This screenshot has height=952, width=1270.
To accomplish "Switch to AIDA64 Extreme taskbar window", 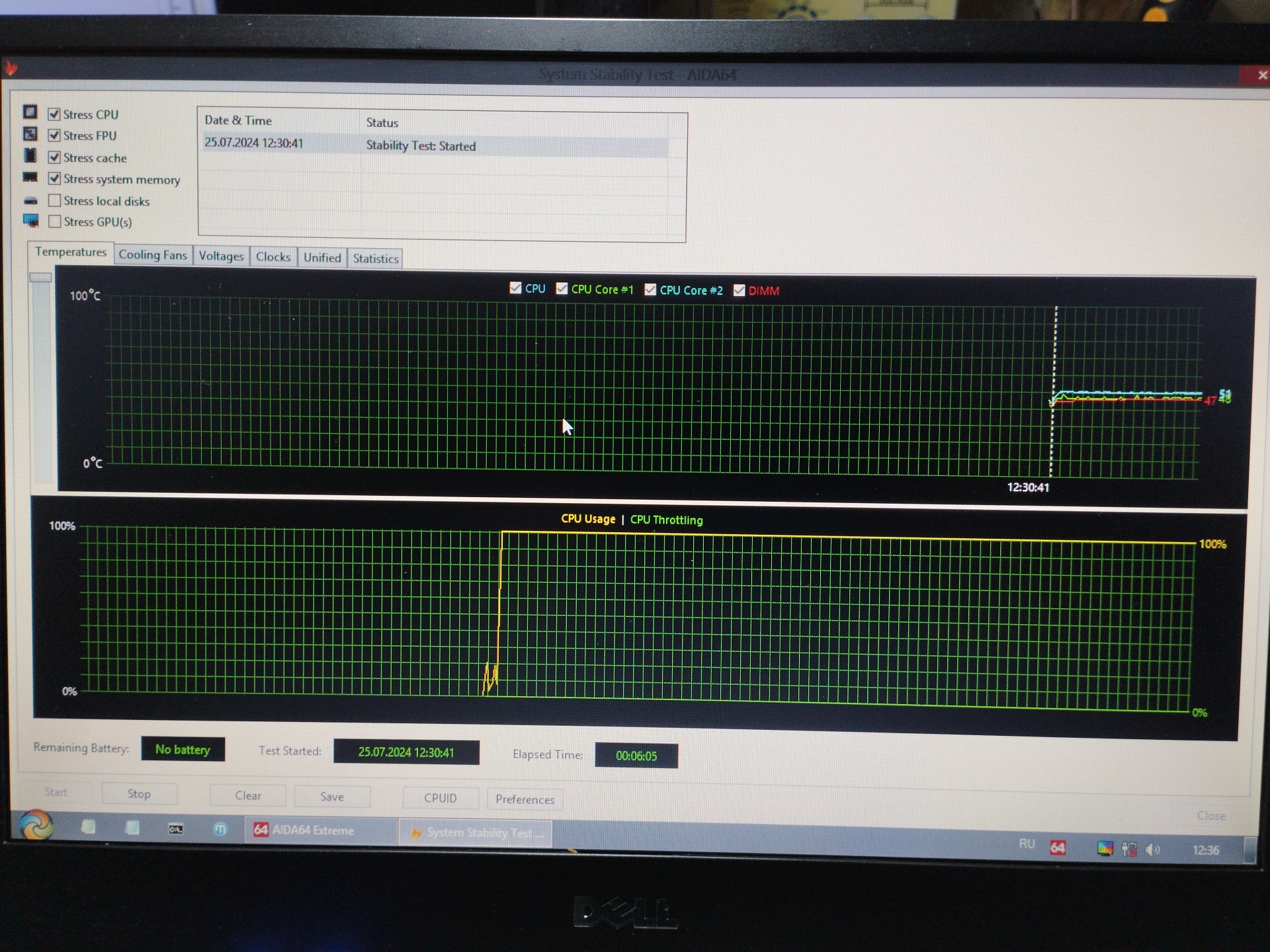I will [x=321, y=830].
